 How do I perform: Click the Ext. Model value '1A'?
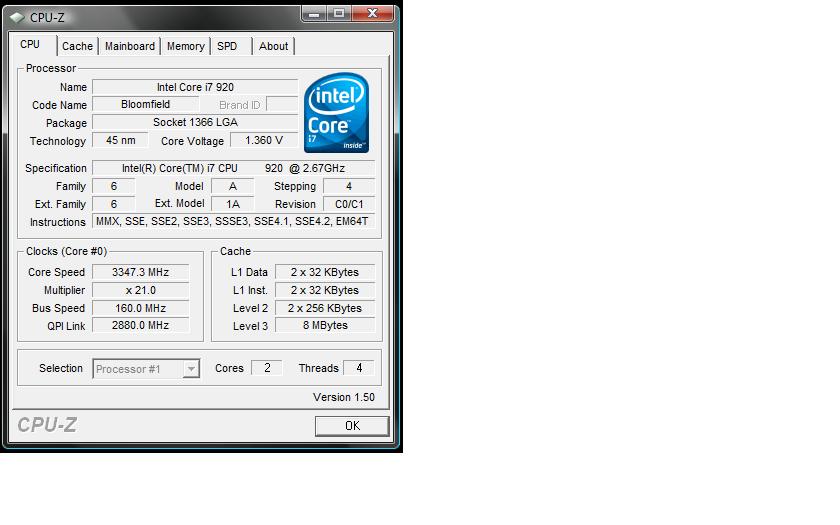[232, 204]
